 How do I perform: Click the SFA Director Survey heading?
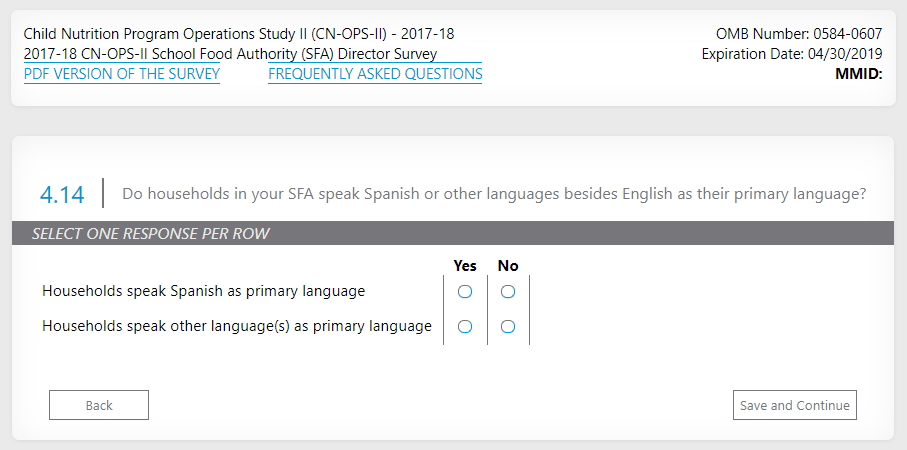pos(230,54)
